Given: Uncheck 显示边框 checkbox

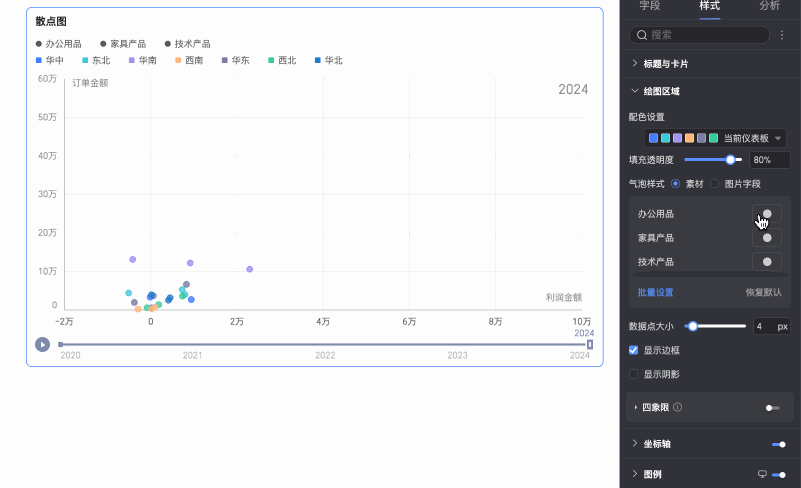Looking at the screenshot, I should point(633,350).
